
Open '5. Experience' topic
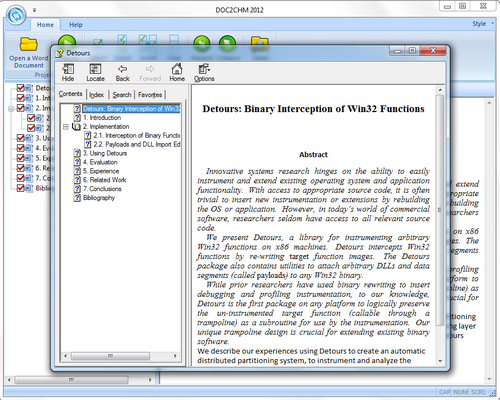[101, 171]
